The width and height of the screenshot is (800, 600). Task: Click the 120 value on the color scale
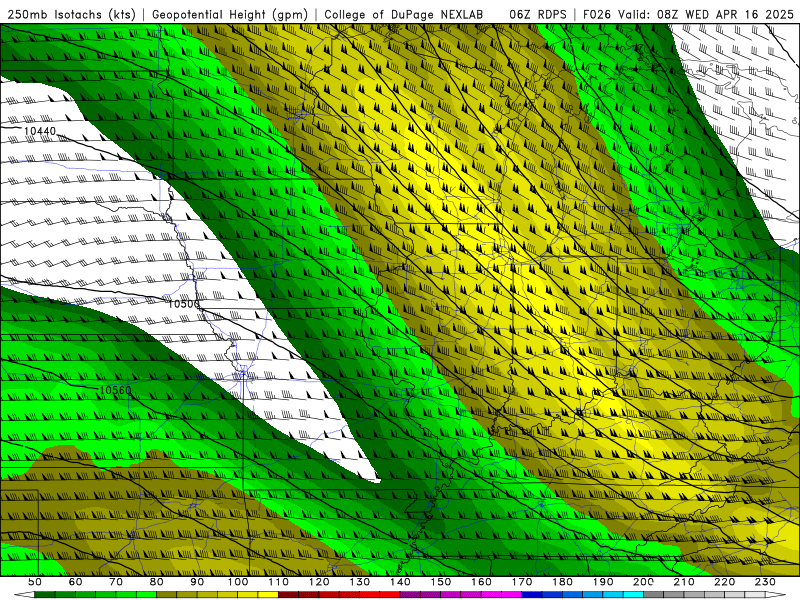pos(319,582)
